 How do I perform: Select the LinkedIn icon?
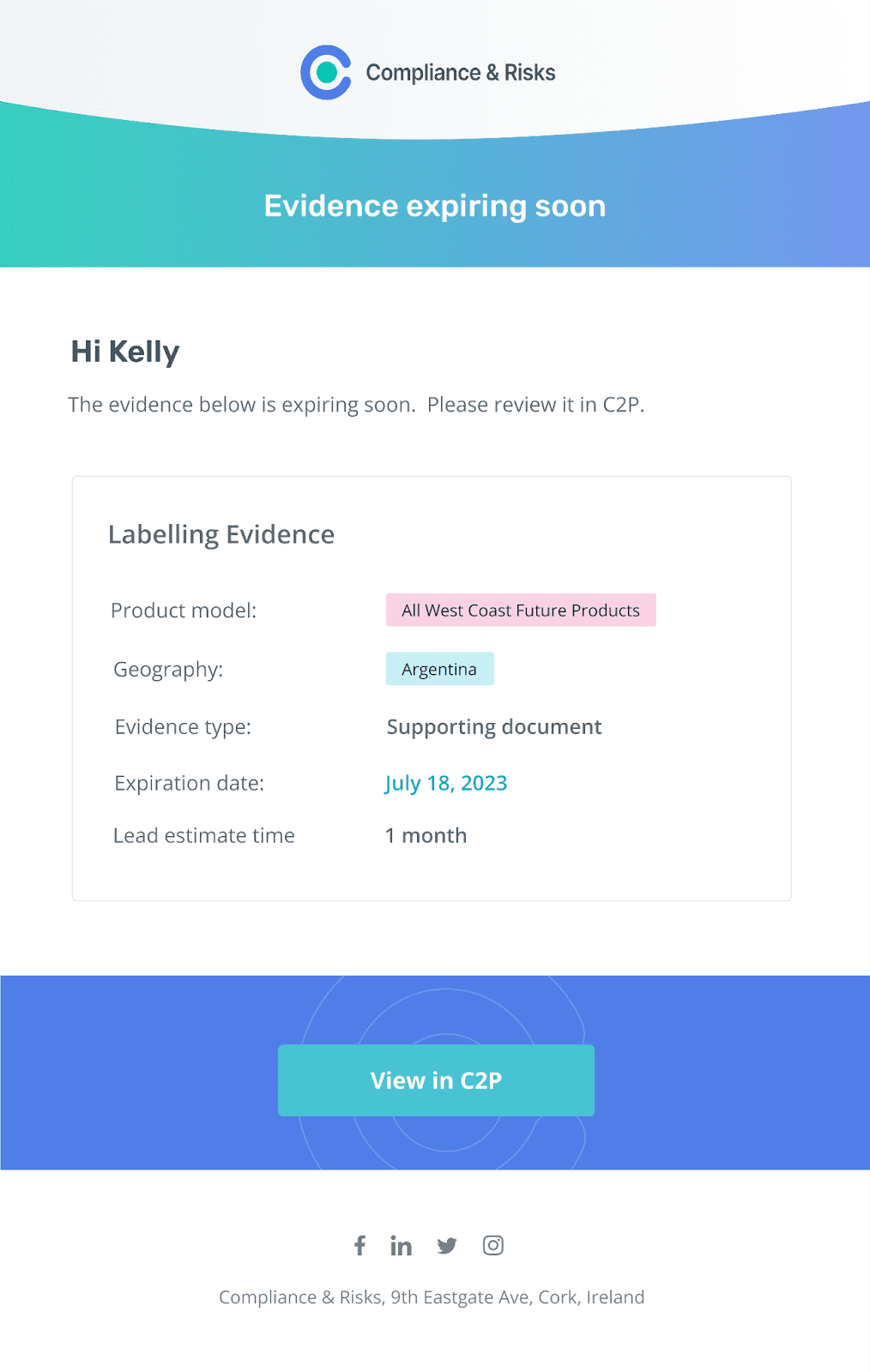(x=401, y=1245)
